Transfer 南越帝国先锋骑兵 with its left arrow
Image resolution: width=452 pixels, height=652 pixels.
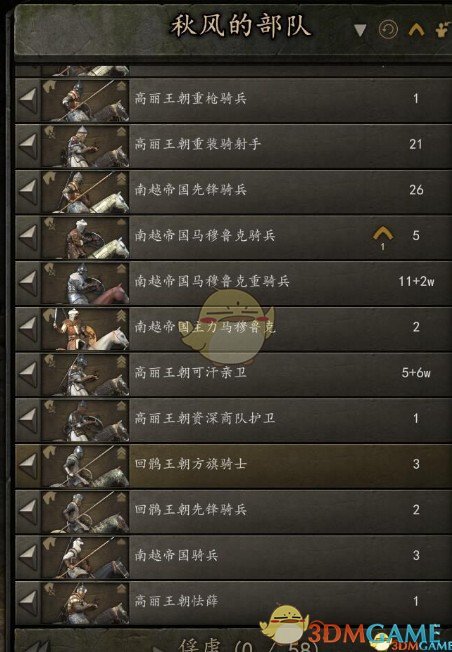28,192
